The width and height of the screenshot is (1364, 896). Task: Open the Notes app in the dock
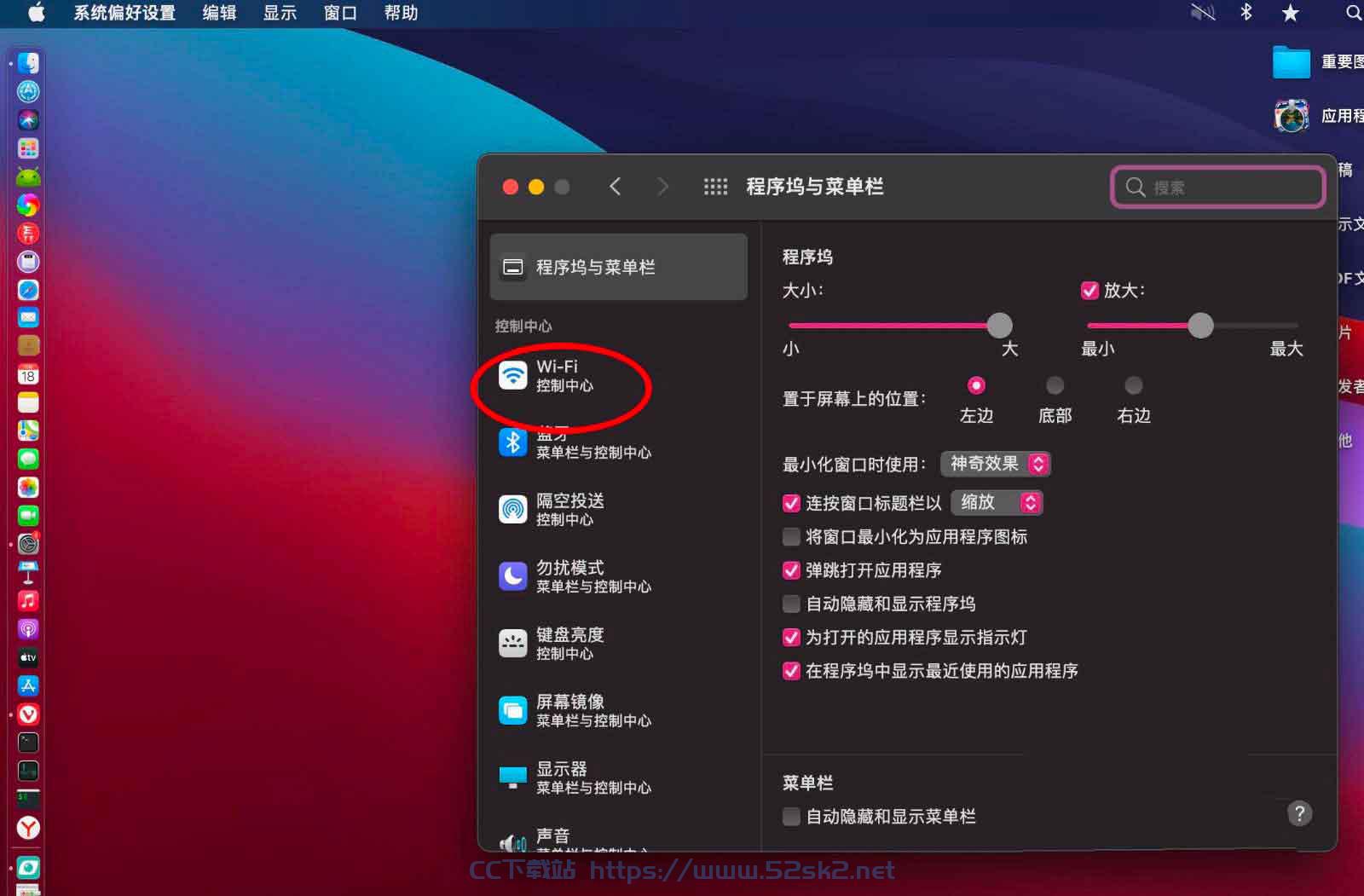pos(28,402)
